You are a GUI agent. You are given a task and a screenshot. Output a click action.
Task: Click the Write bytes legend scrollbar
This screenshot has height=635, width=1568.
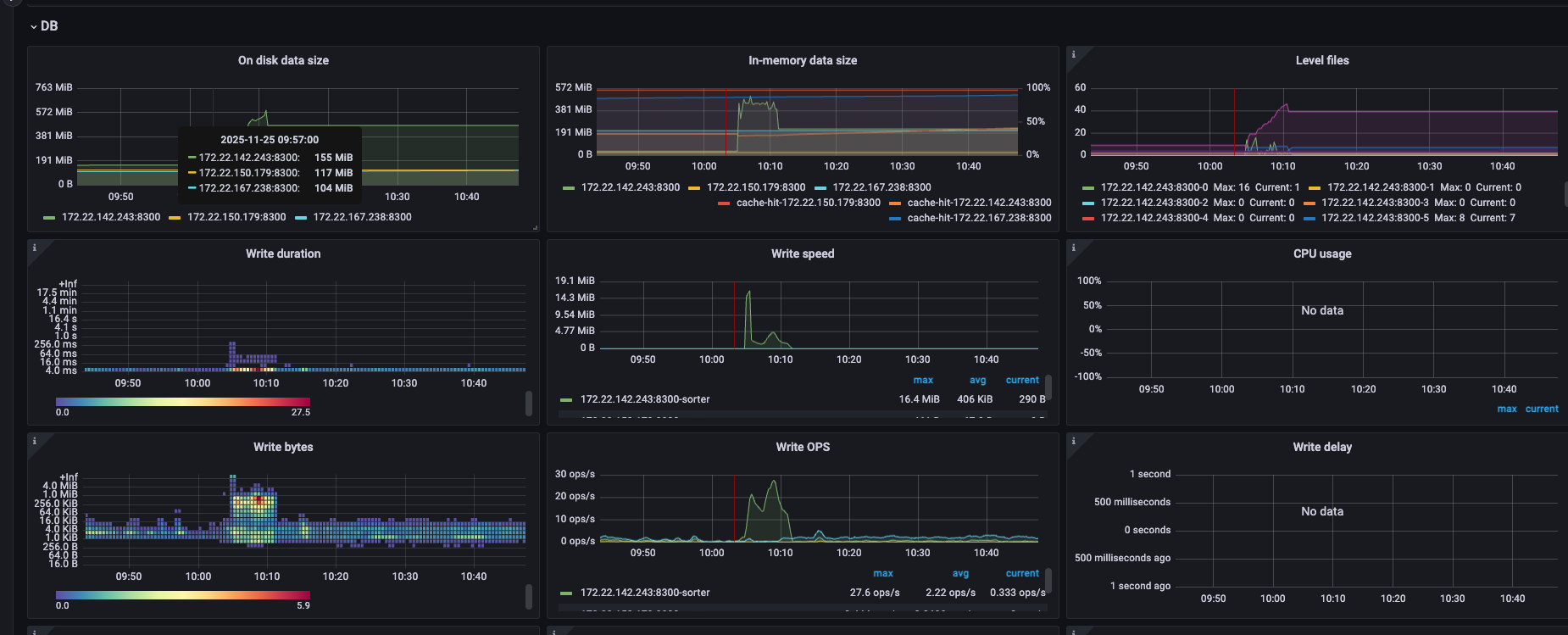(529, 596)
